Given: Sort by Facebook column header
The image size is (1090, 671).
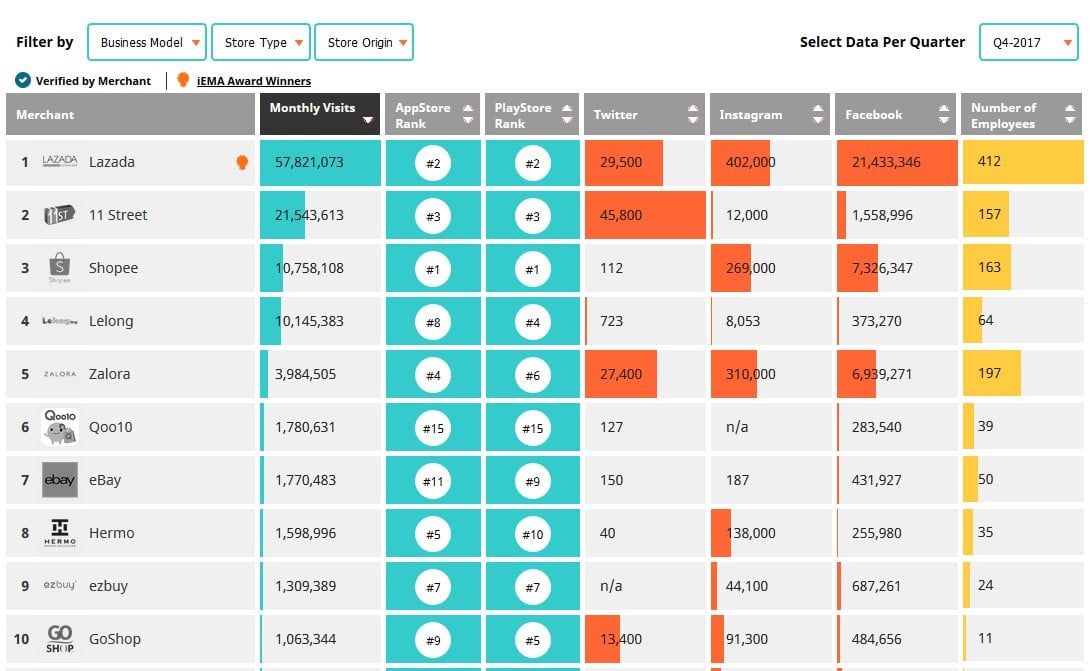Looking at the screenshot, I should pyautogui.click(x=896, y=115).
